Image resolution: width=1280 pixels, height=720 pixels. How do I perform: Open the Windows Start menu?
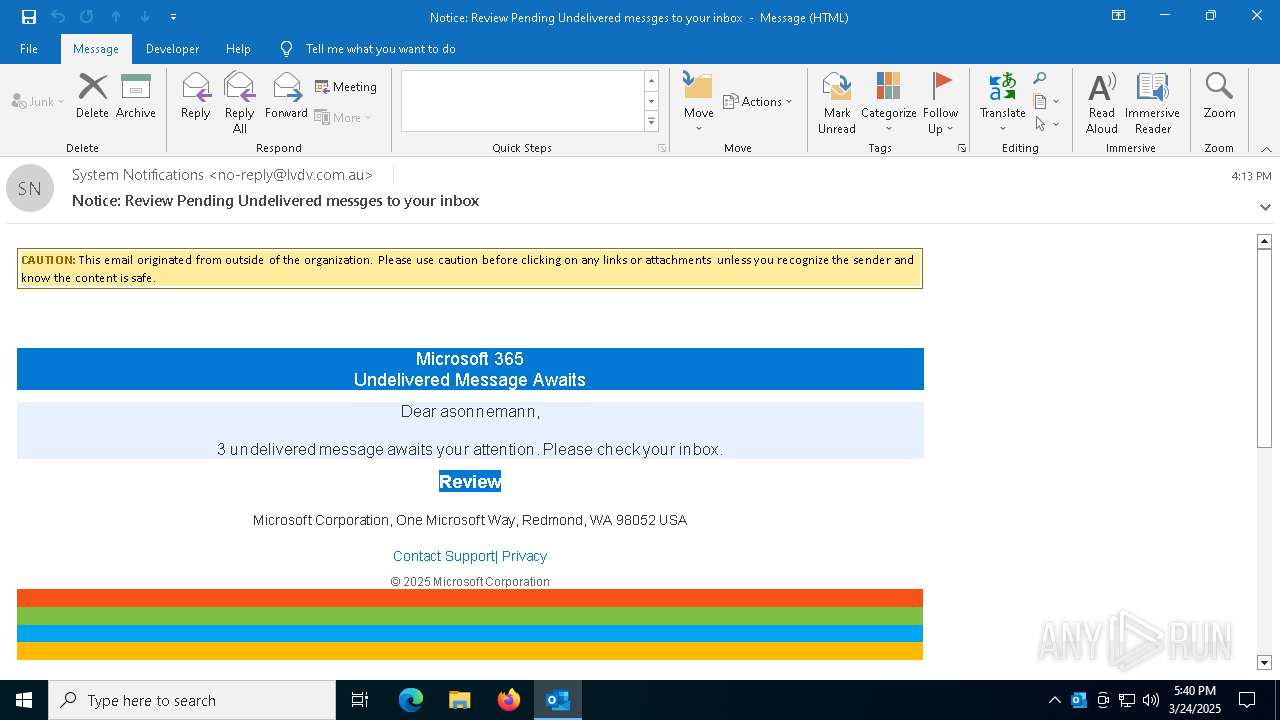tap(24, 700)
